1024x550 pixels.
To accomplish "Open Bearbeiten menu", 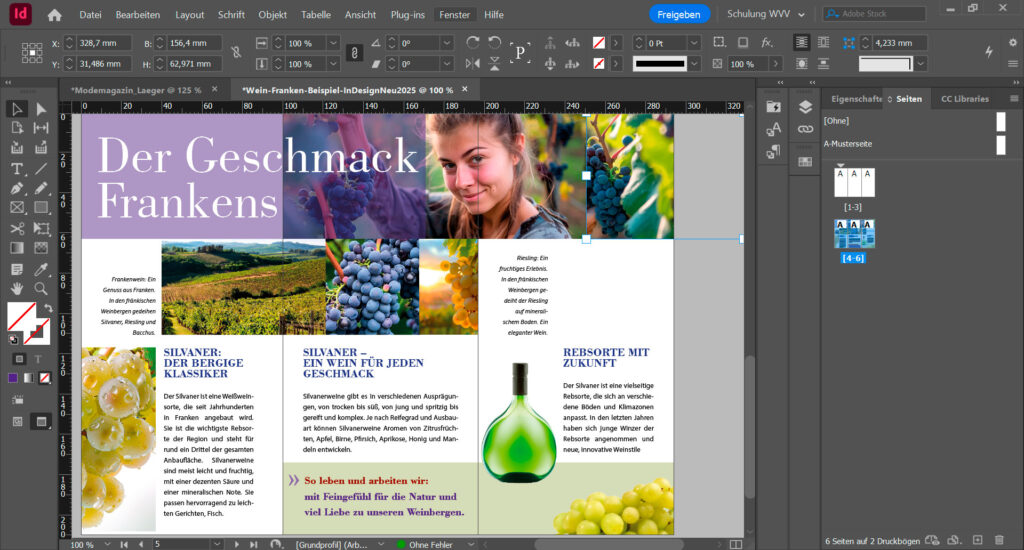I will tap(137, 14).
